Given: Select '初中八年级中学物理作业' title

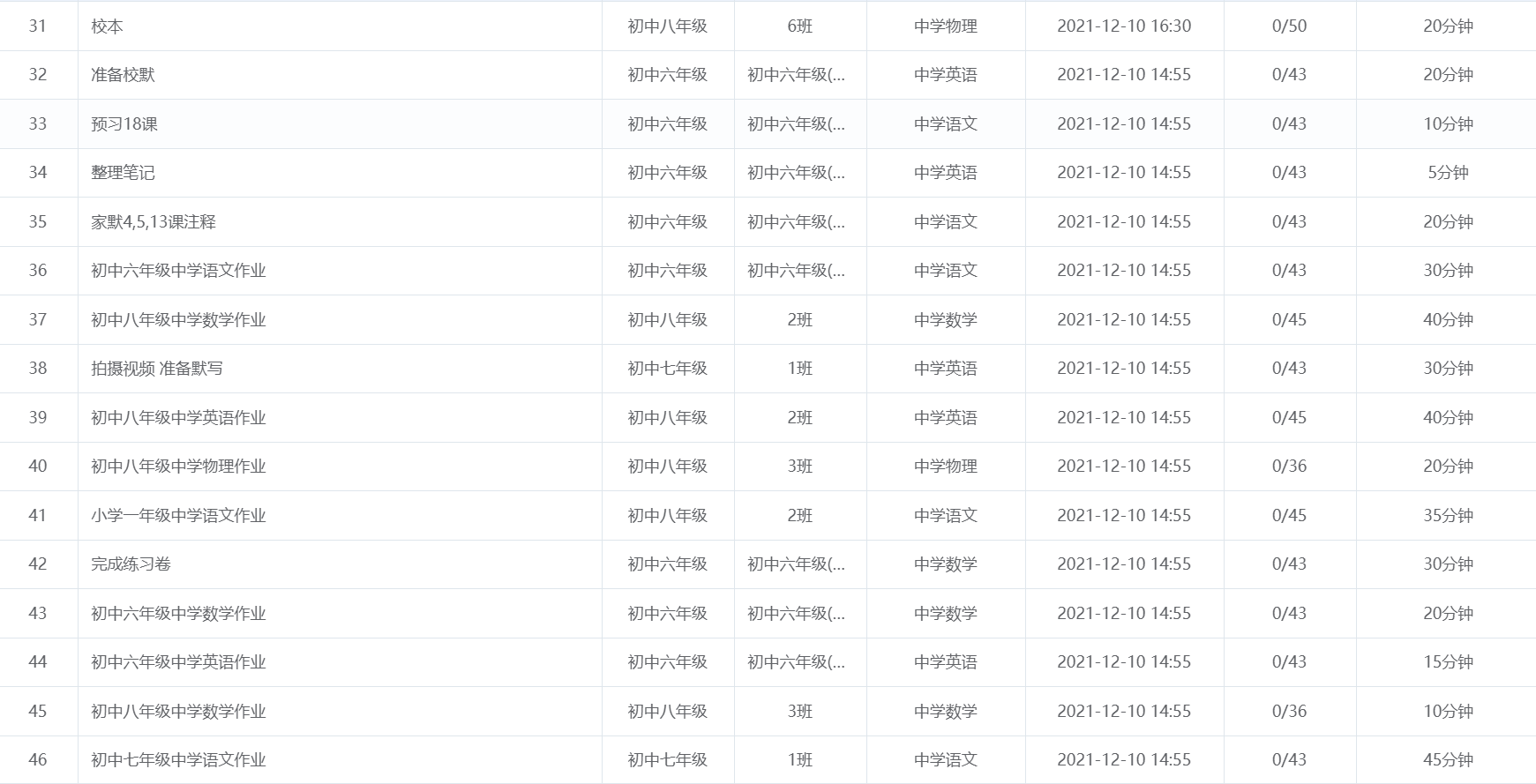Looking at the screenshot, I should pos(178,467).
